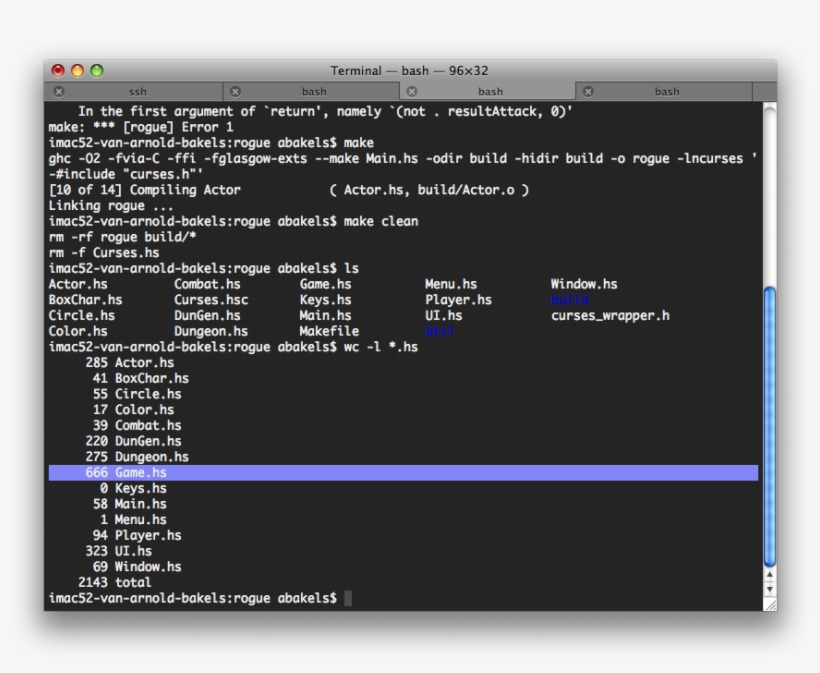Screen dimensions: 820x673
Task: Close the ssh tab with its x icon
Action: point(59,91)
